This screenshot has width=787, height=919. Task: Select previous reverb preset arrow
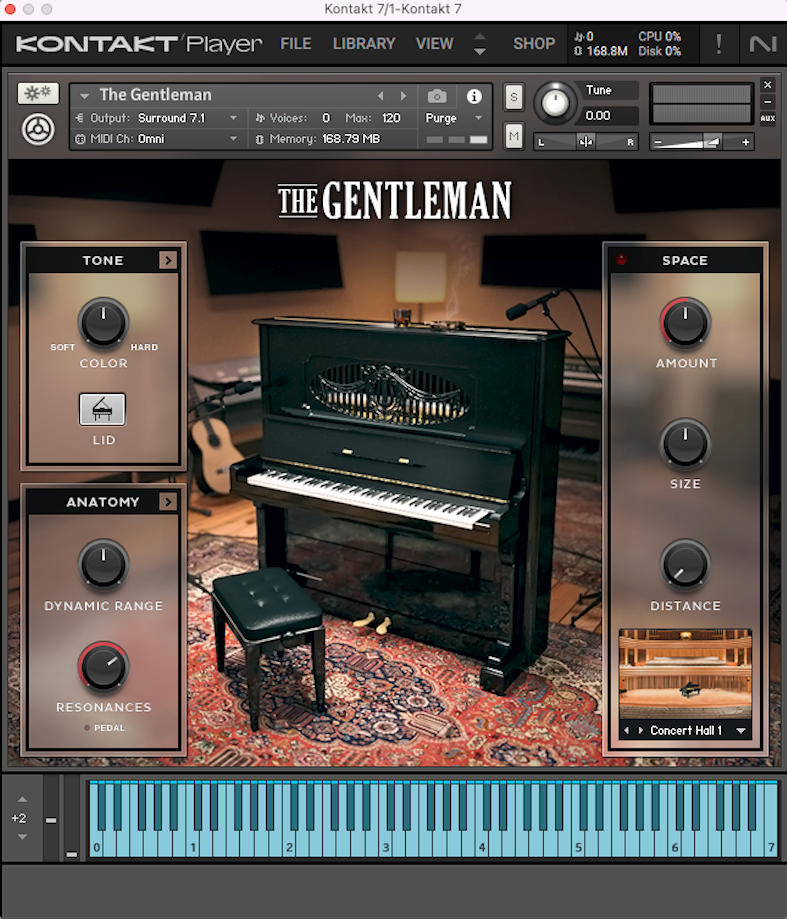626,730
